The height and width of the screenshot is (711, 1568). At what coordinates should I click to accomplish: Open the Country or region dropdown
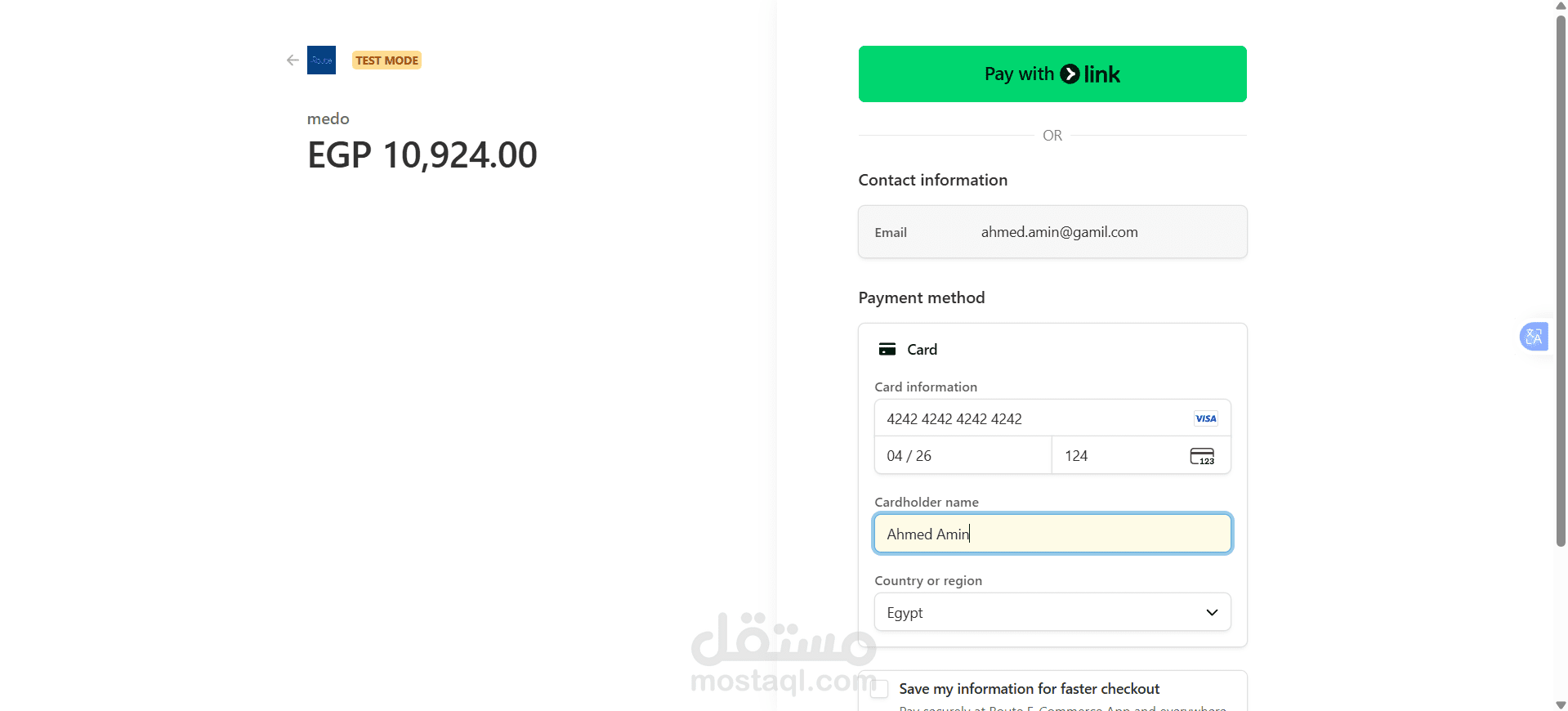pos(1052,612)
